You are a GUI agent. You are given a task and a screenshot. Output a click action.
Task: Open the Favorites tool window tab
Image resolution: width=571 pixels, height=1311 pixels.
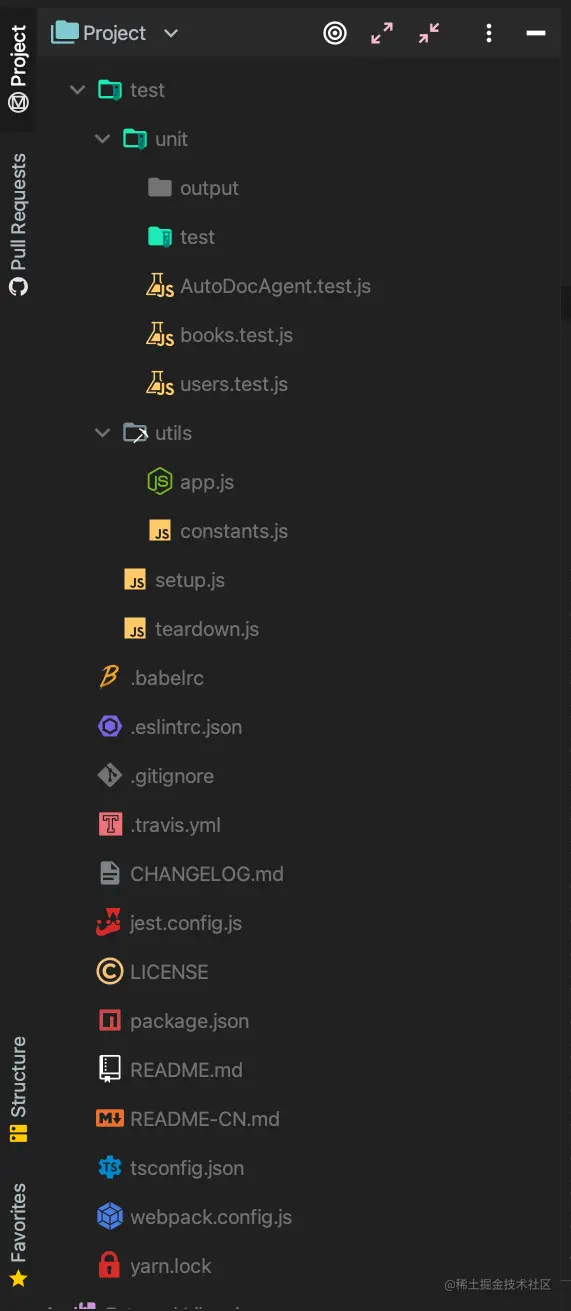pyautogui.click(x=18, y=1236)
